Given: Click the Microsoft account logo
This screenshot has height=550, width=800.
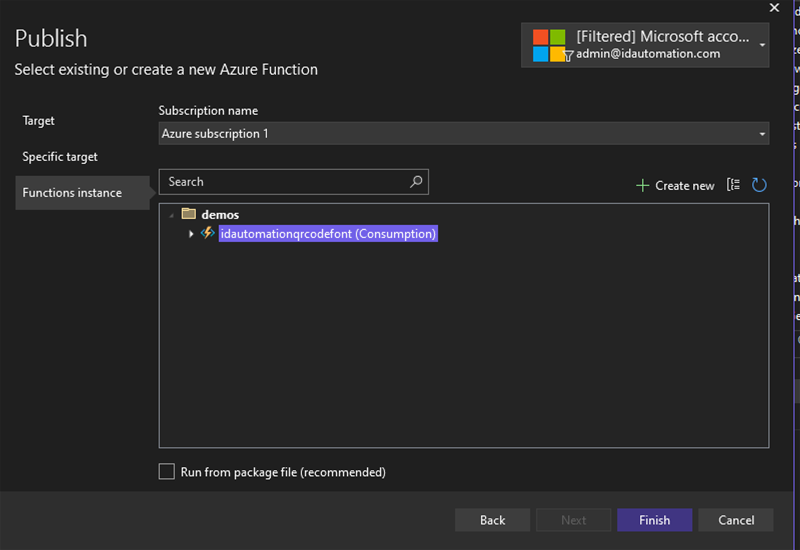Looking at the screenshot, I should (549, 45).
